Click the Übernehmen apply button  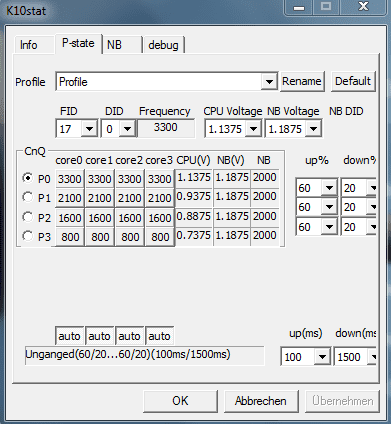342,401
